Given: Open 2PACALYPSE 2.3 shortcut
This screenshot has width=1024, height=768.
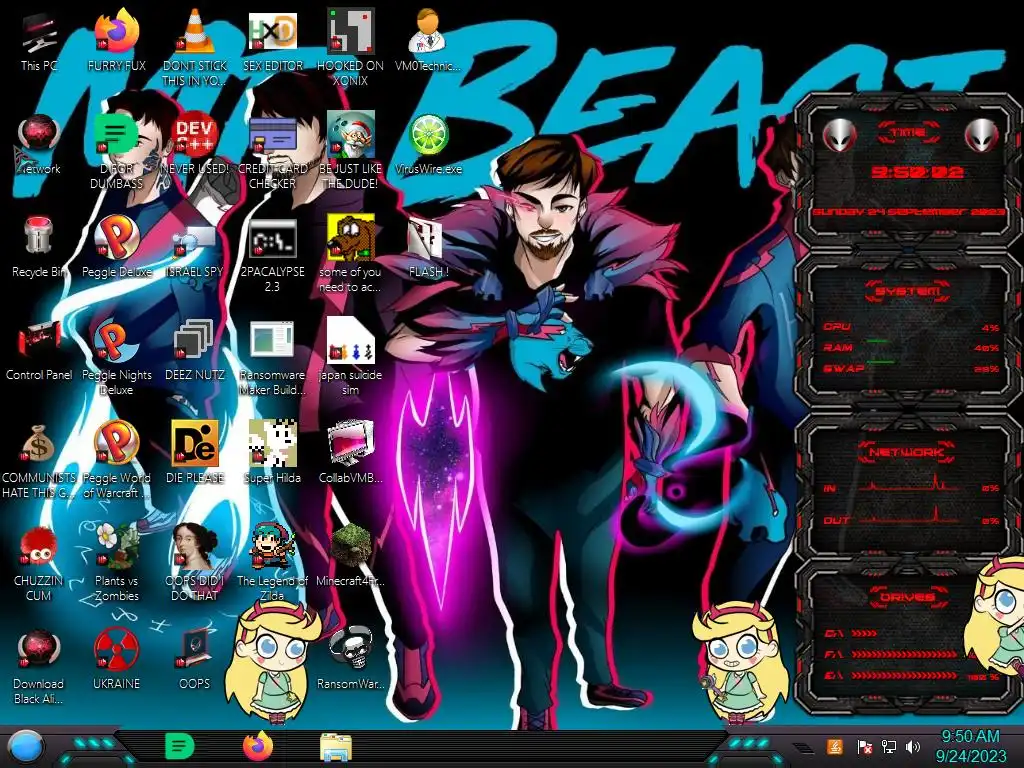Looking at the screenshot, I should (x=272, y=255).
